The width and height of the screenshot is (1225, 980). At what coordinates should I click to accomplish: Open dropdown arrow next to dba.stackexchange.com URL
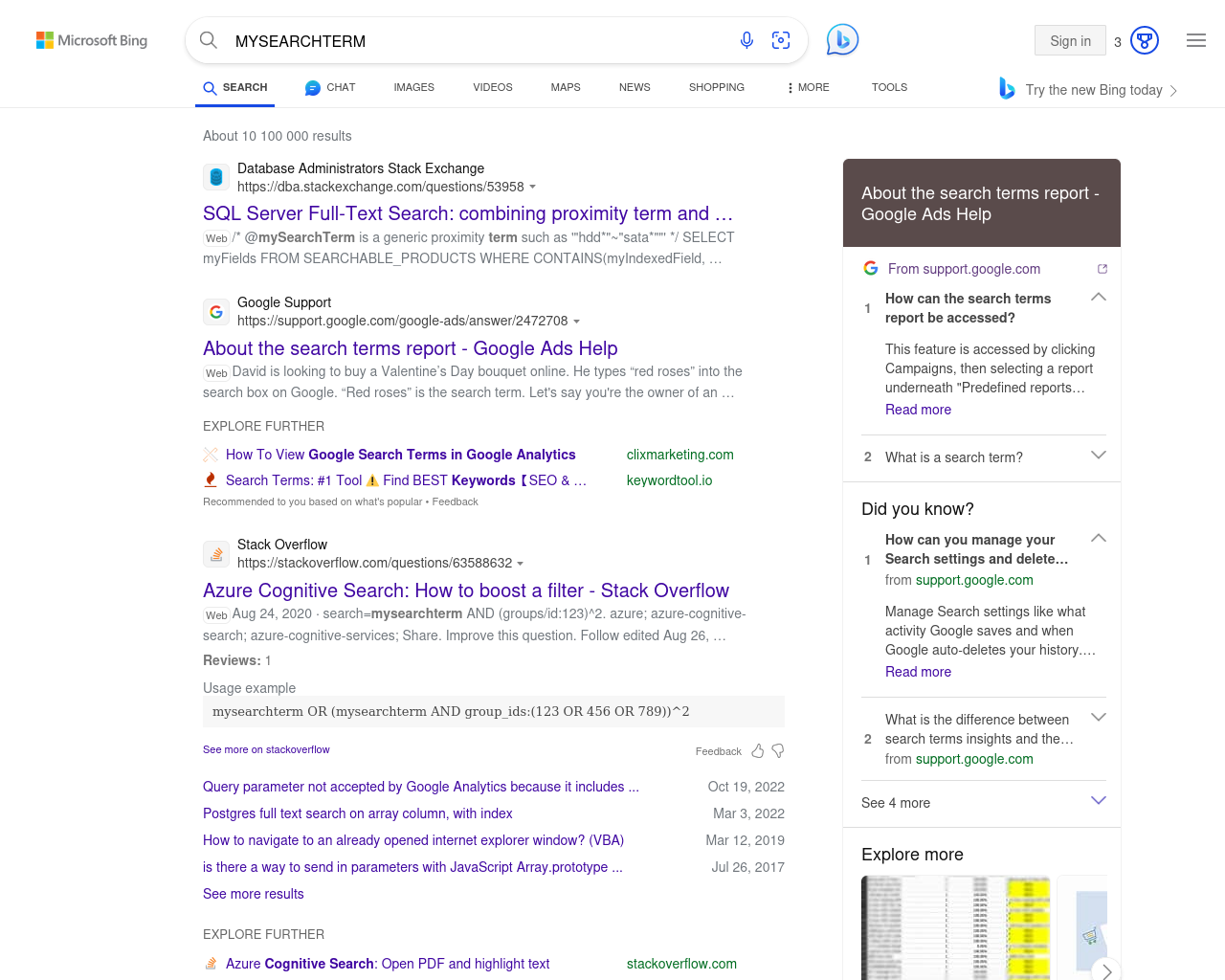tap(533, 188)
